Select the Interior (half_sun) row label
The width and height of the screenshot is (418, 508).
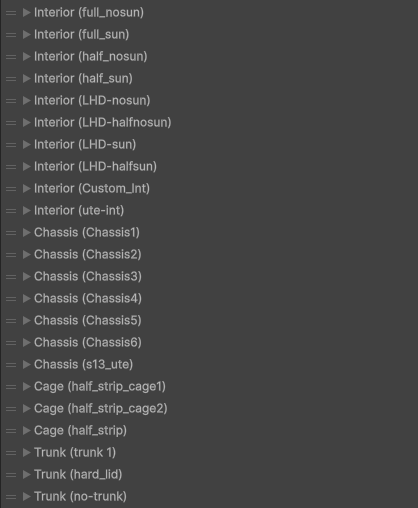point(83,79)
